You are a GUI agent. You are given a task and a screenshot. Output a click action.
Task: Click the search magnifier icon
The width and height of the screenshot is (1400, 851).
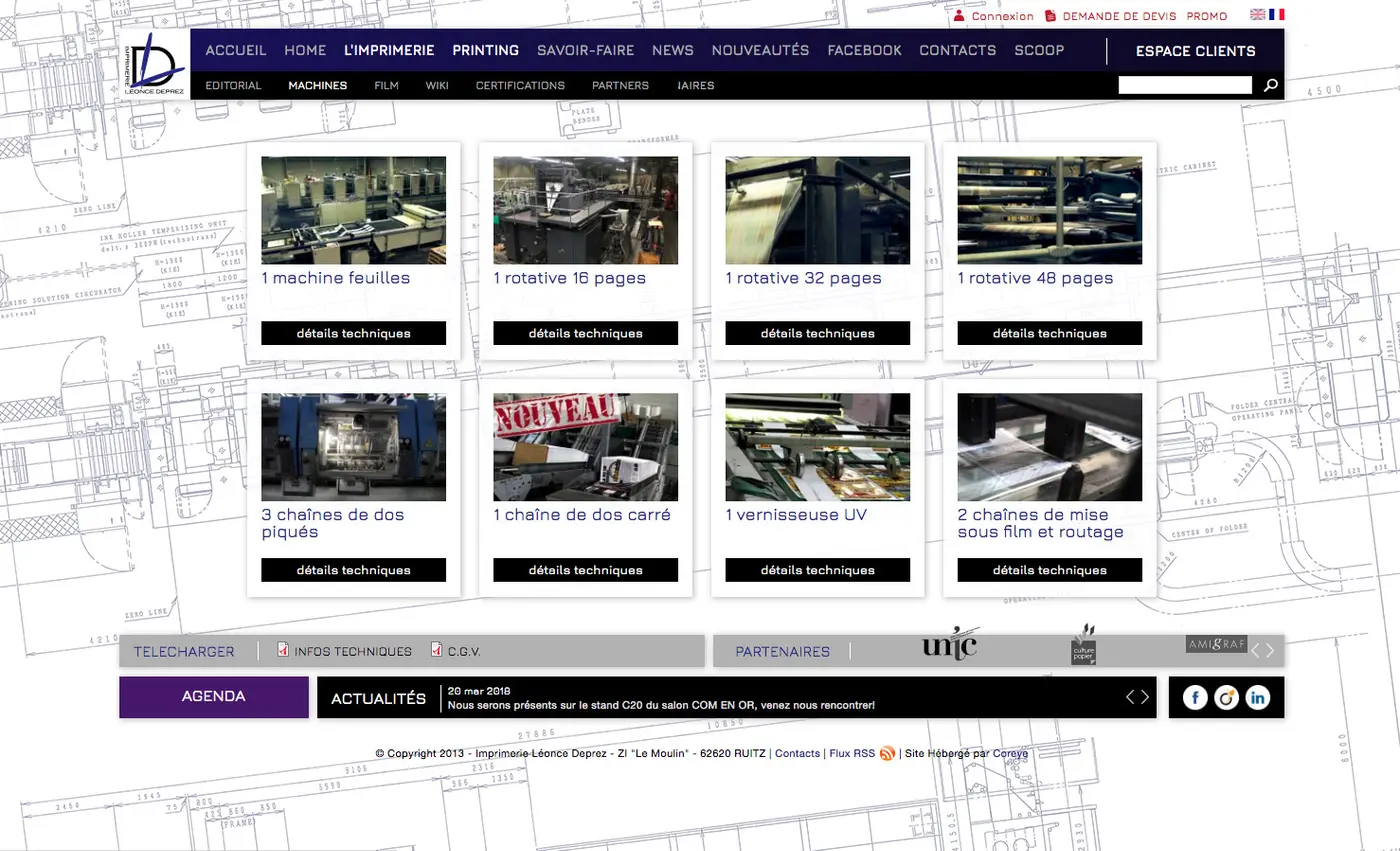pyautogui.click(x=1270, y=85)
